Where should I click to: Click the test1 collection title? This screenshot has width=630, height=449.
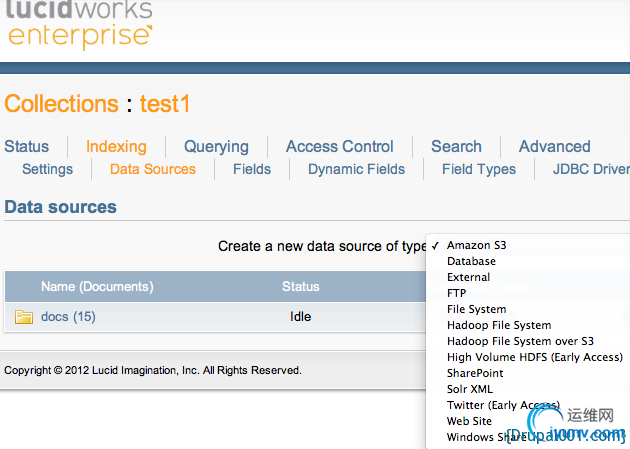pos(165,104)
